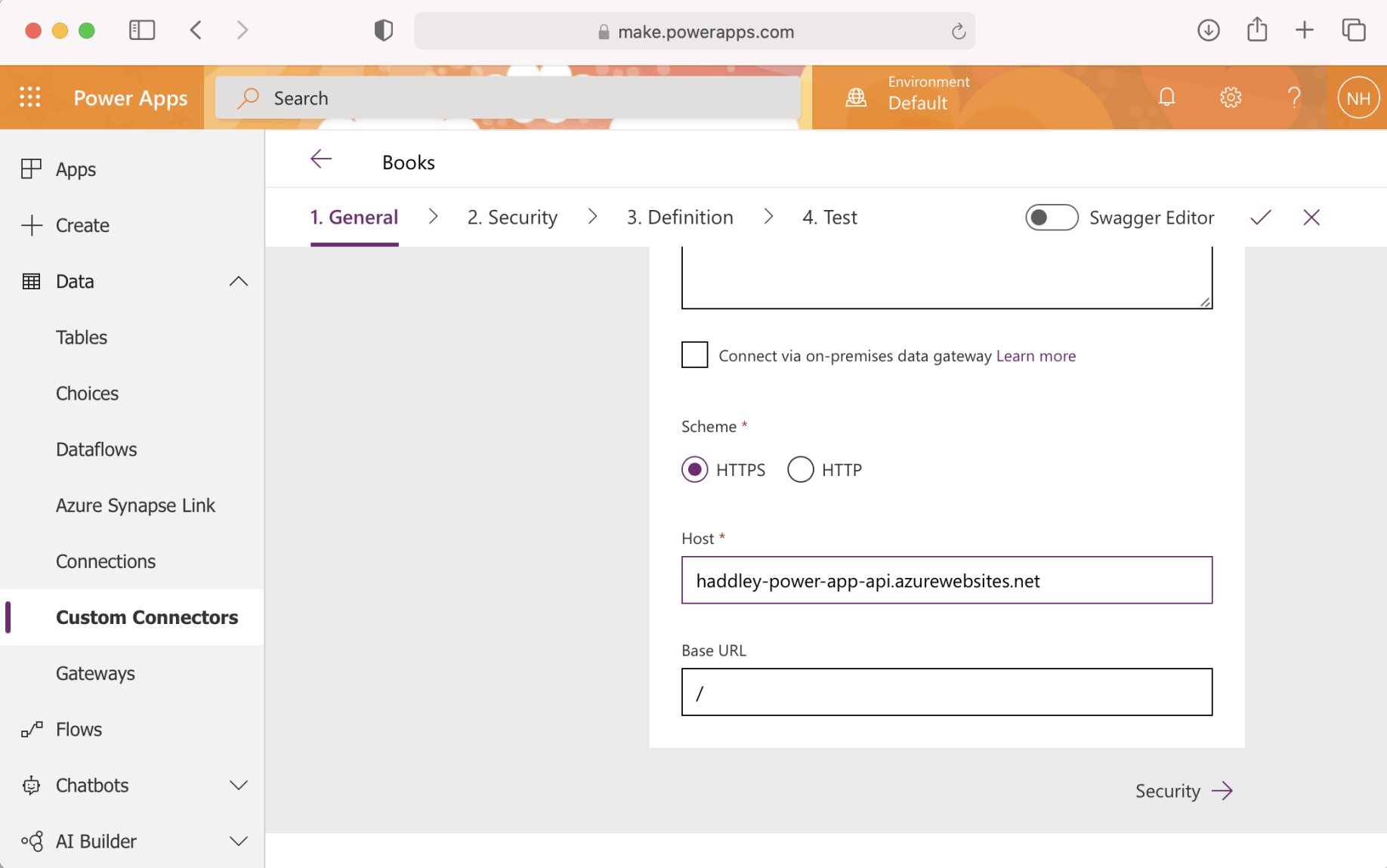Go to the 3. Definition tab

[679, 218]
